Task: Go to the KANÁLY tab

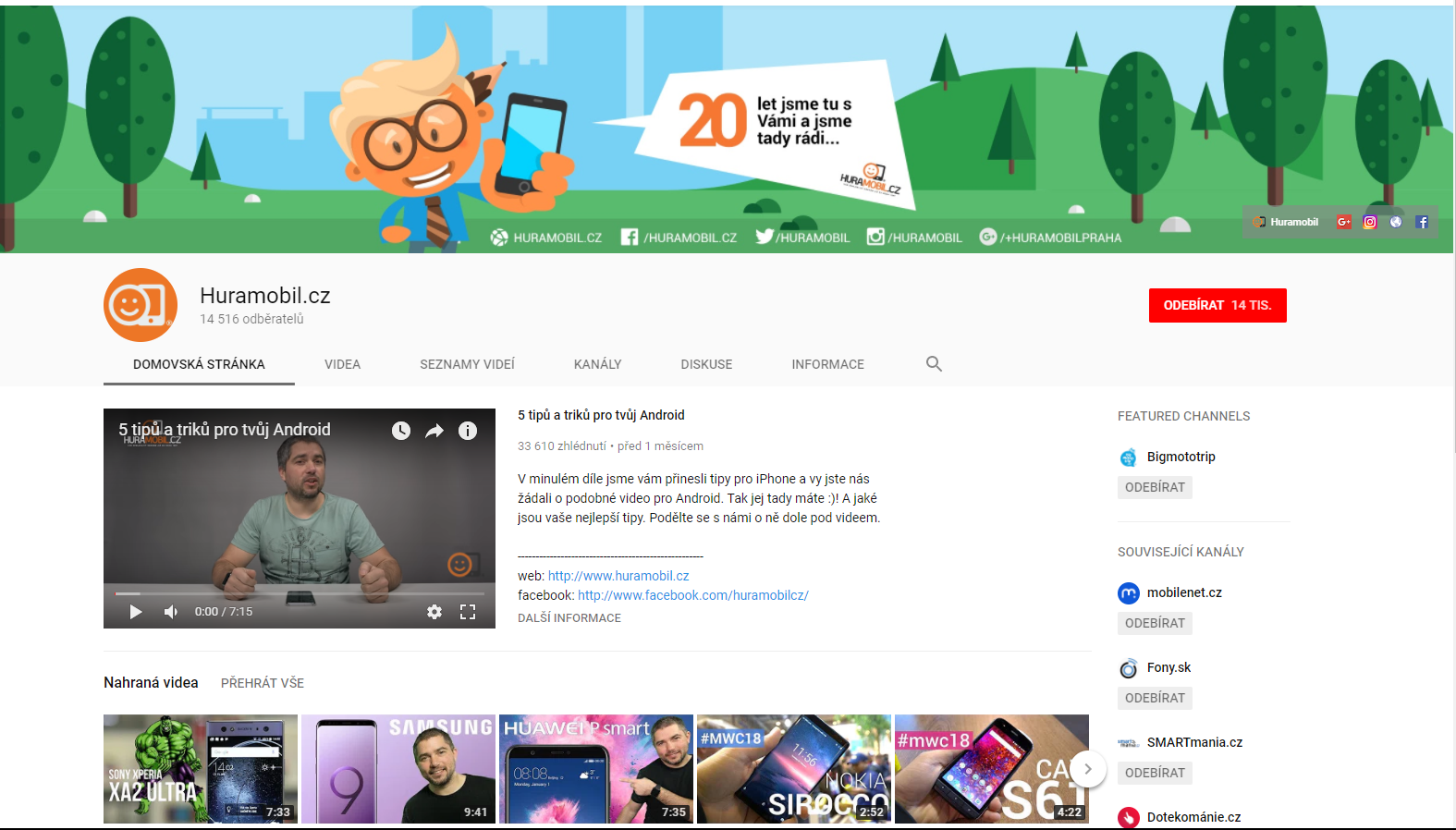Action: coord(598,364)
